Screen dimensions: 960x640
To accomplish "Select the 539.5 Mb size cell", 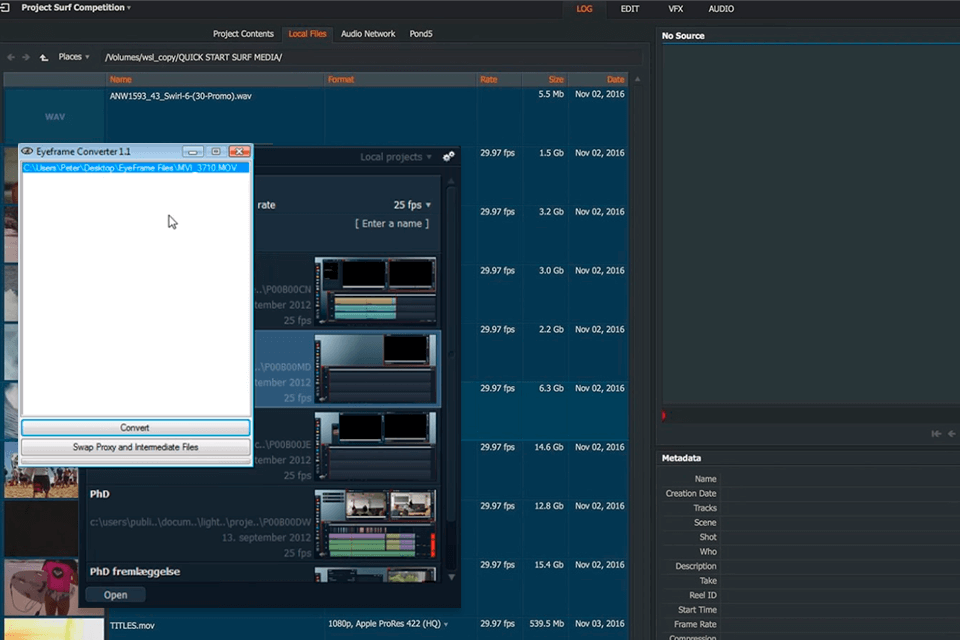I will point(547,623).
